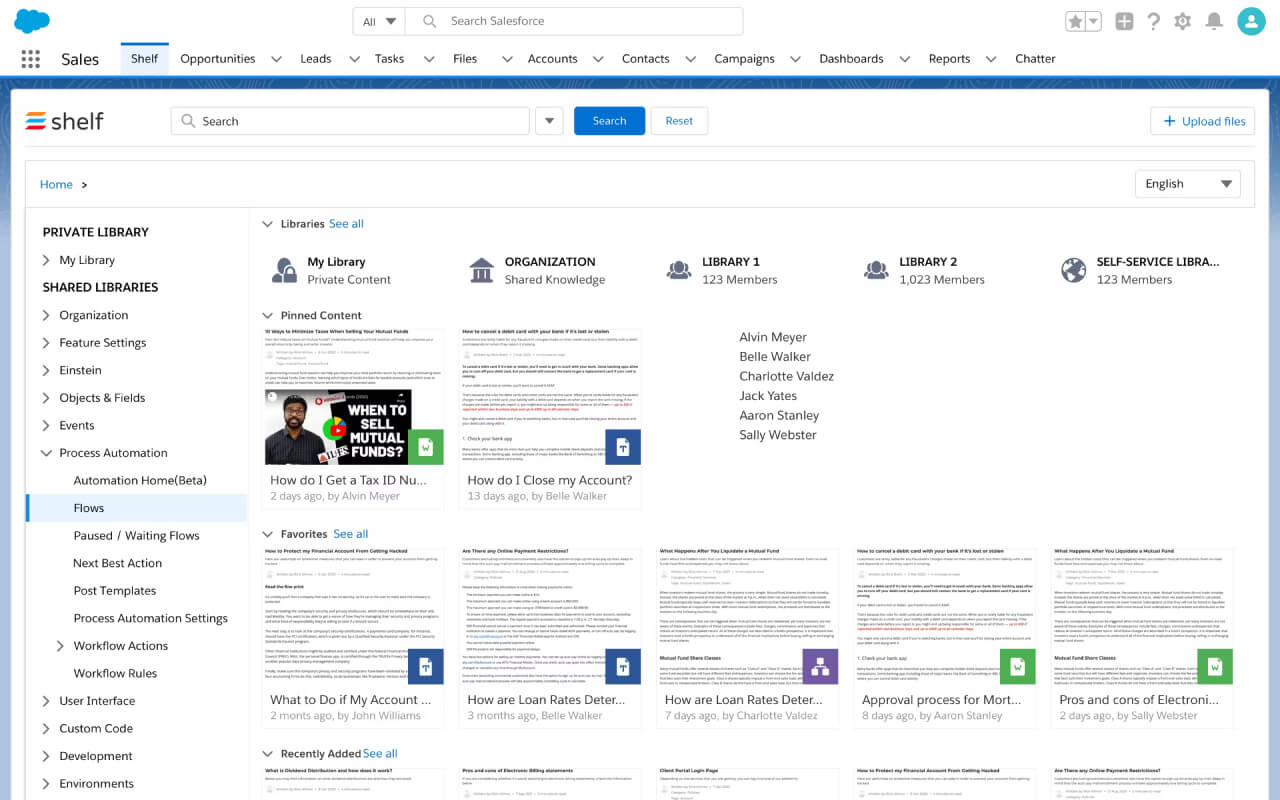Focus the Shelf search input field
Viewport: 1280px width, 800px height.
(x=350, y=121)
